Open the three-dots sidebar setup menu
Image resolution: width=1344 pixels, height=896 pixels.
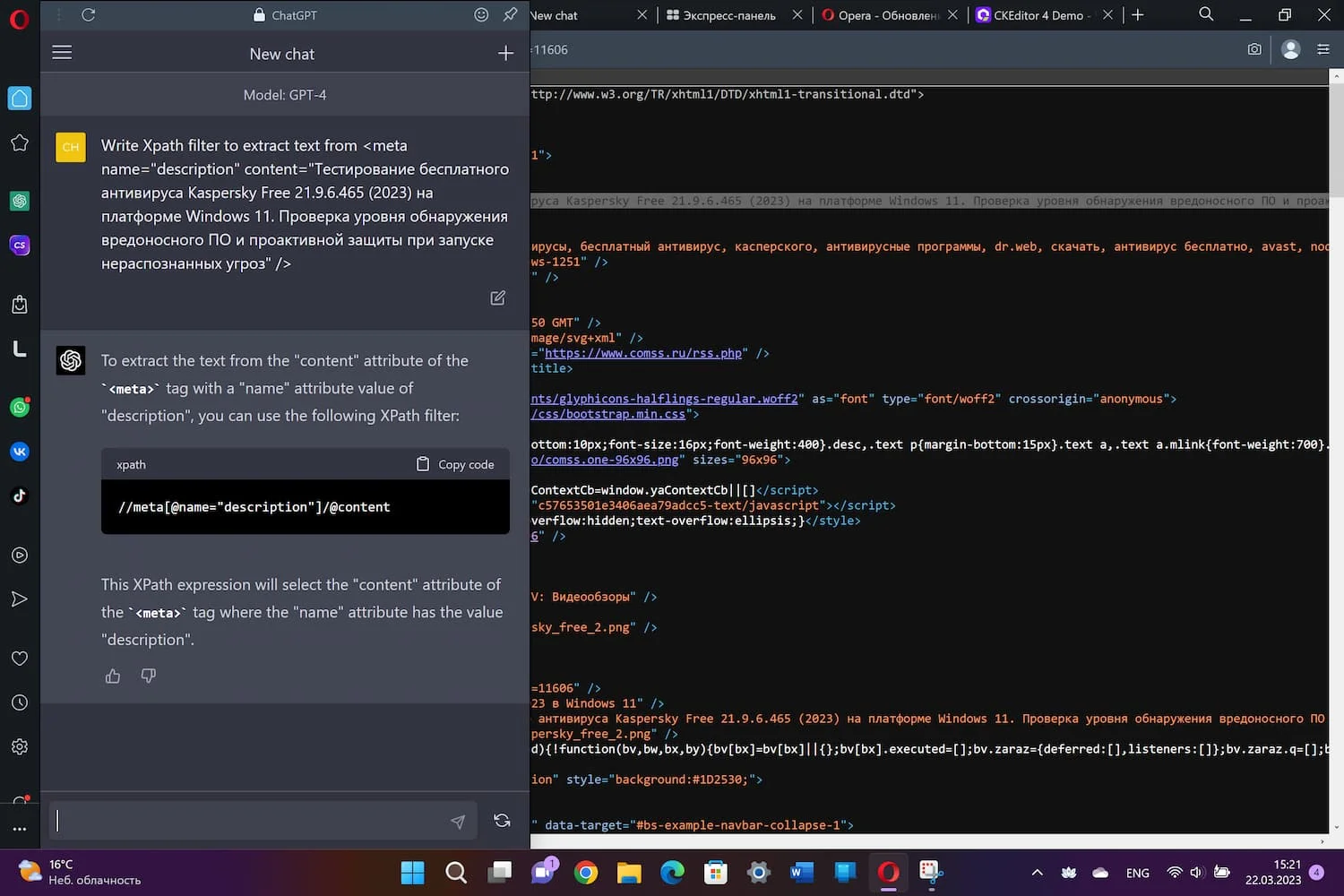coord(20,829)
